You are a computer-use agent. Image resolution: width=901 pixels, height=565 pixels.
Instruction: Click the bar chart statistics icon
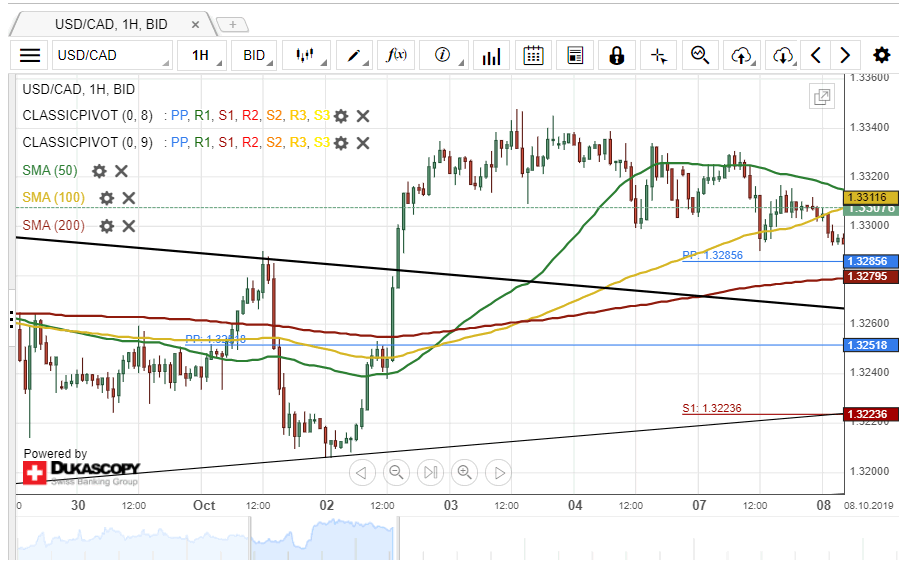click(491, 56)
